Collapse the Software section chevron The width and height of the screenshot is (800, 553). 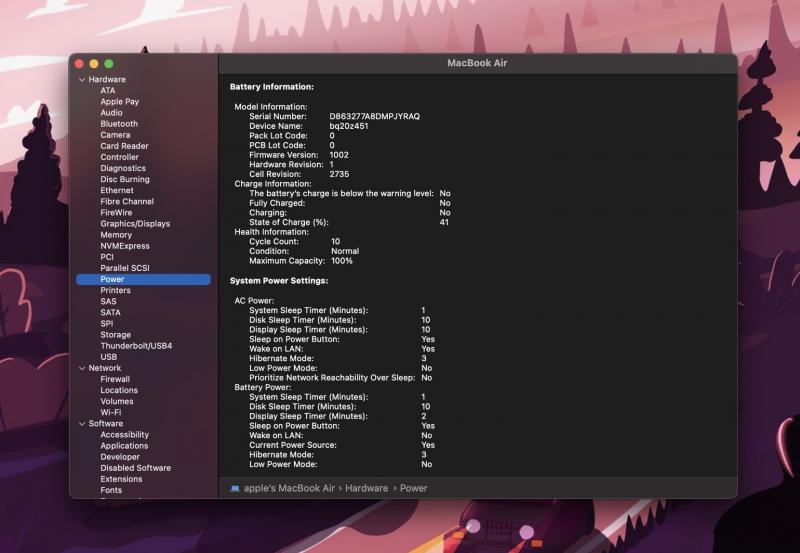[x=82, y=424]
